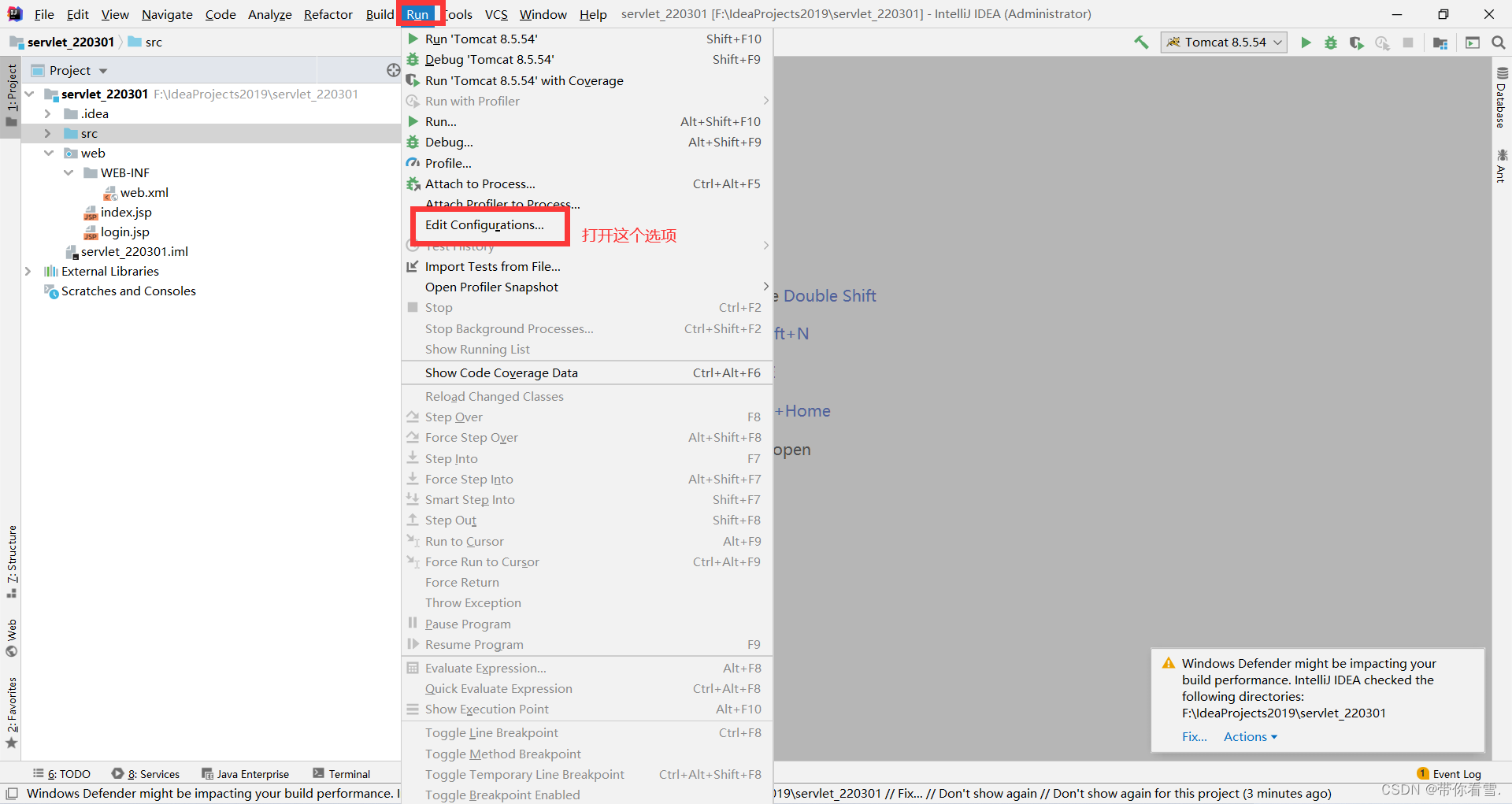Open the Analyze menu
Image resolution: width=1512 pixels, height=804 pixels.
269,14
